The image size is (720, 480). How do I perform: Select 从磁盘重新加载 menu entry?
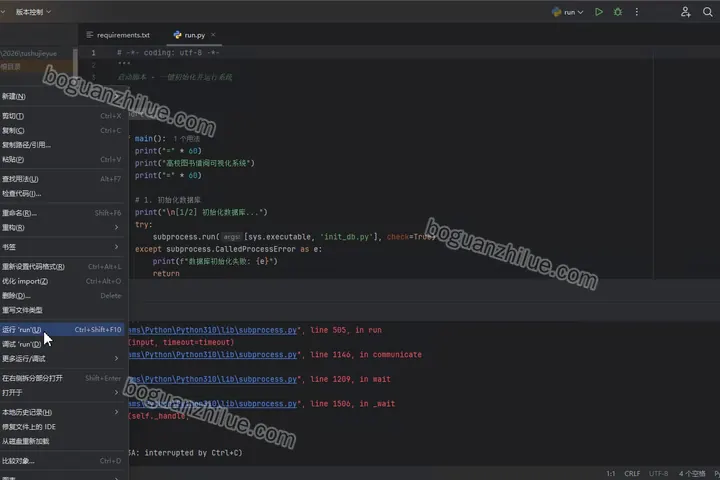point(62,441)
